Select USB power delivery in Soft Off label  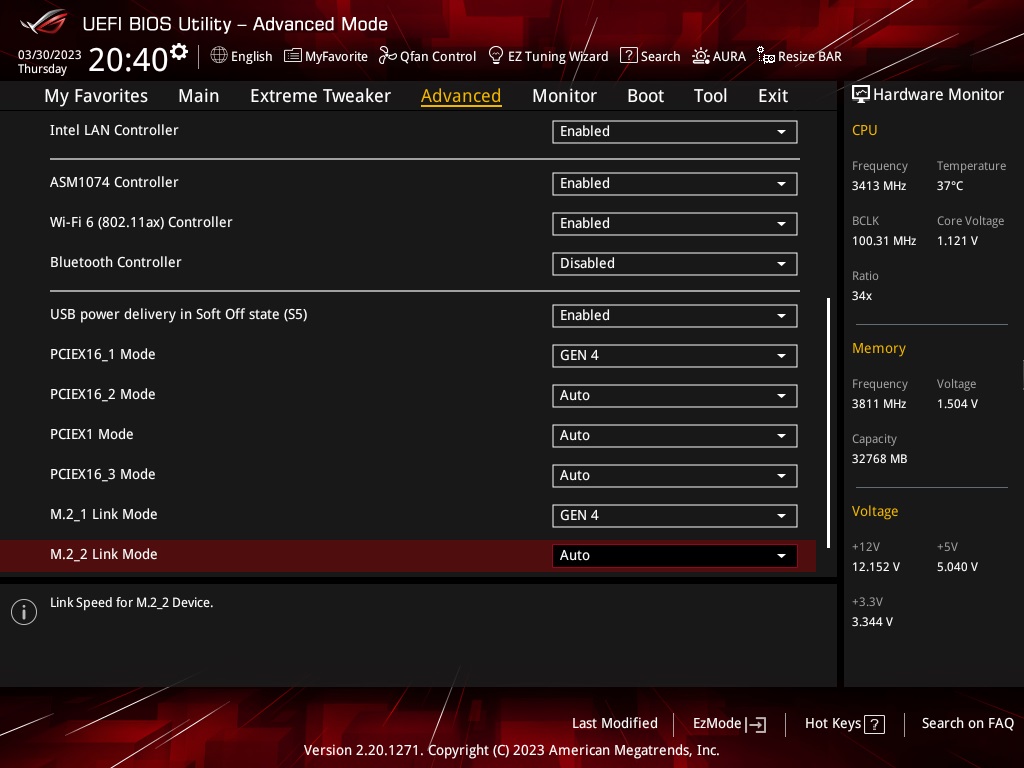[178, 315]
